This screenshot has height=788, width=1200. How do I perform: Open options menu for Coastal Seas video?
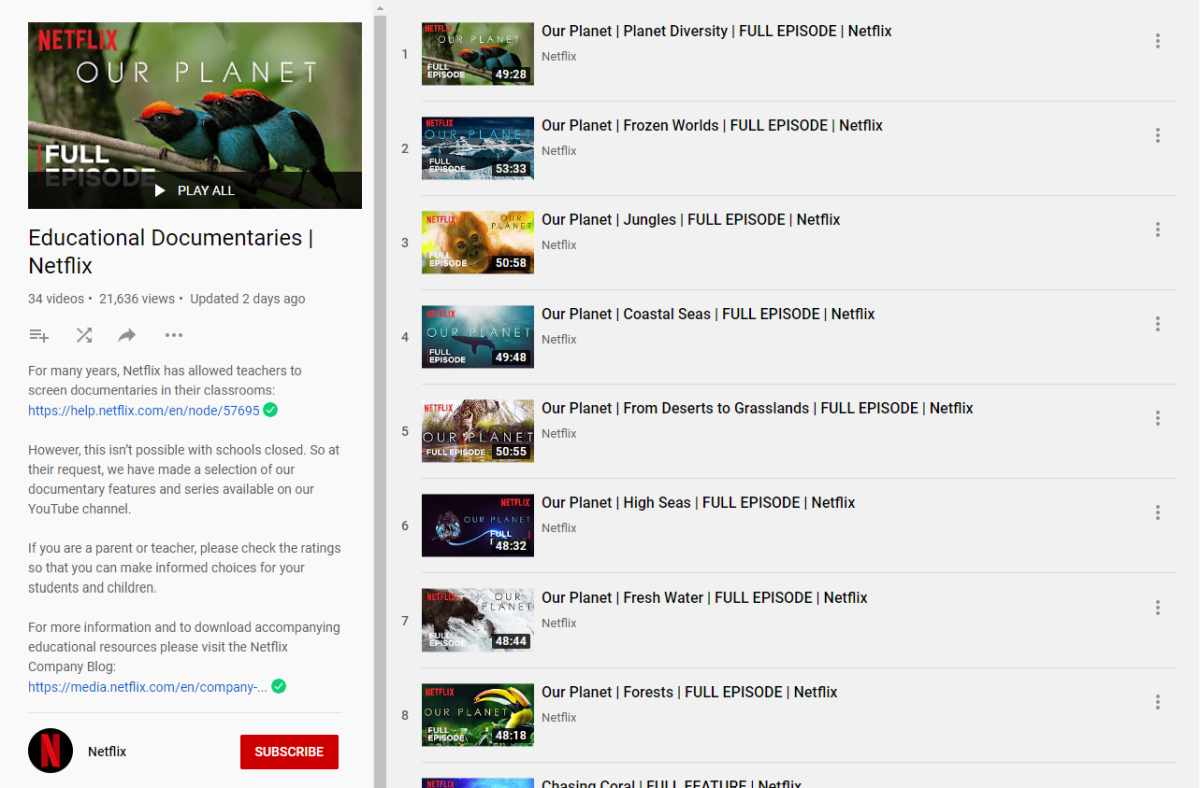1157,323
